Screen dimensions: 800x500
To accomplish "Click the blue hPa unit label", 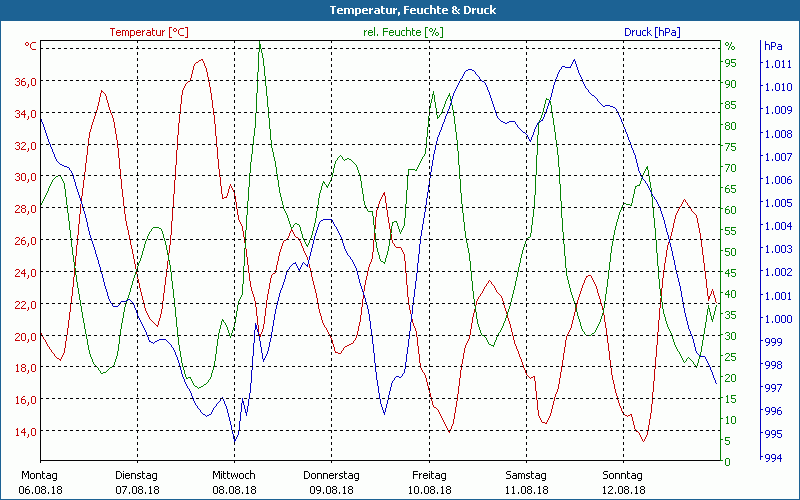I will (x=773, y=46).
